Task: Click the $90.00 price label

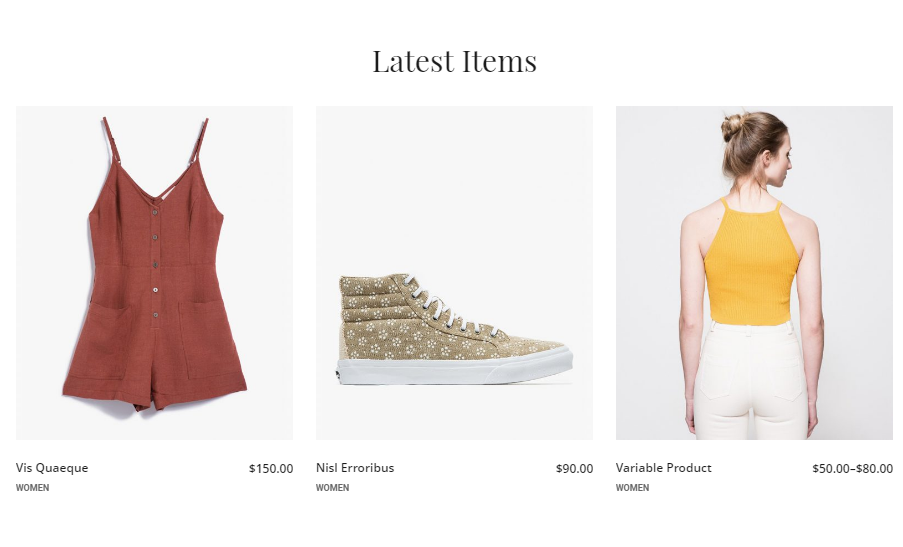Action: [574, 469]
